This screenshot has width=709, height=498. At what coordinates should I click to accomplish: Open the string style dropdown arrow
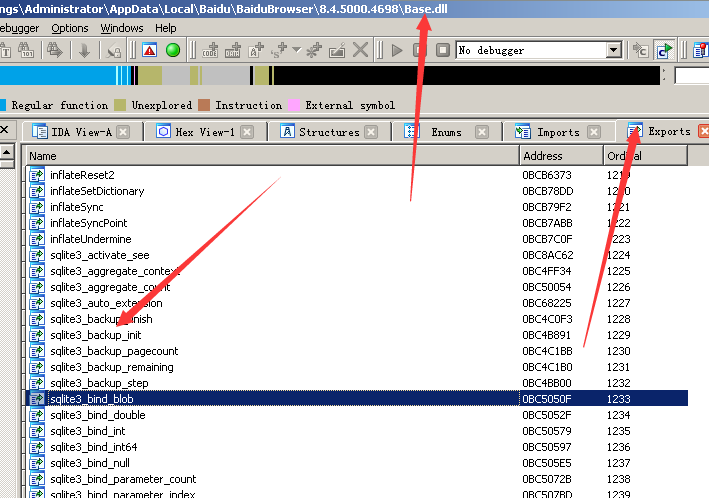pos(297,50)
